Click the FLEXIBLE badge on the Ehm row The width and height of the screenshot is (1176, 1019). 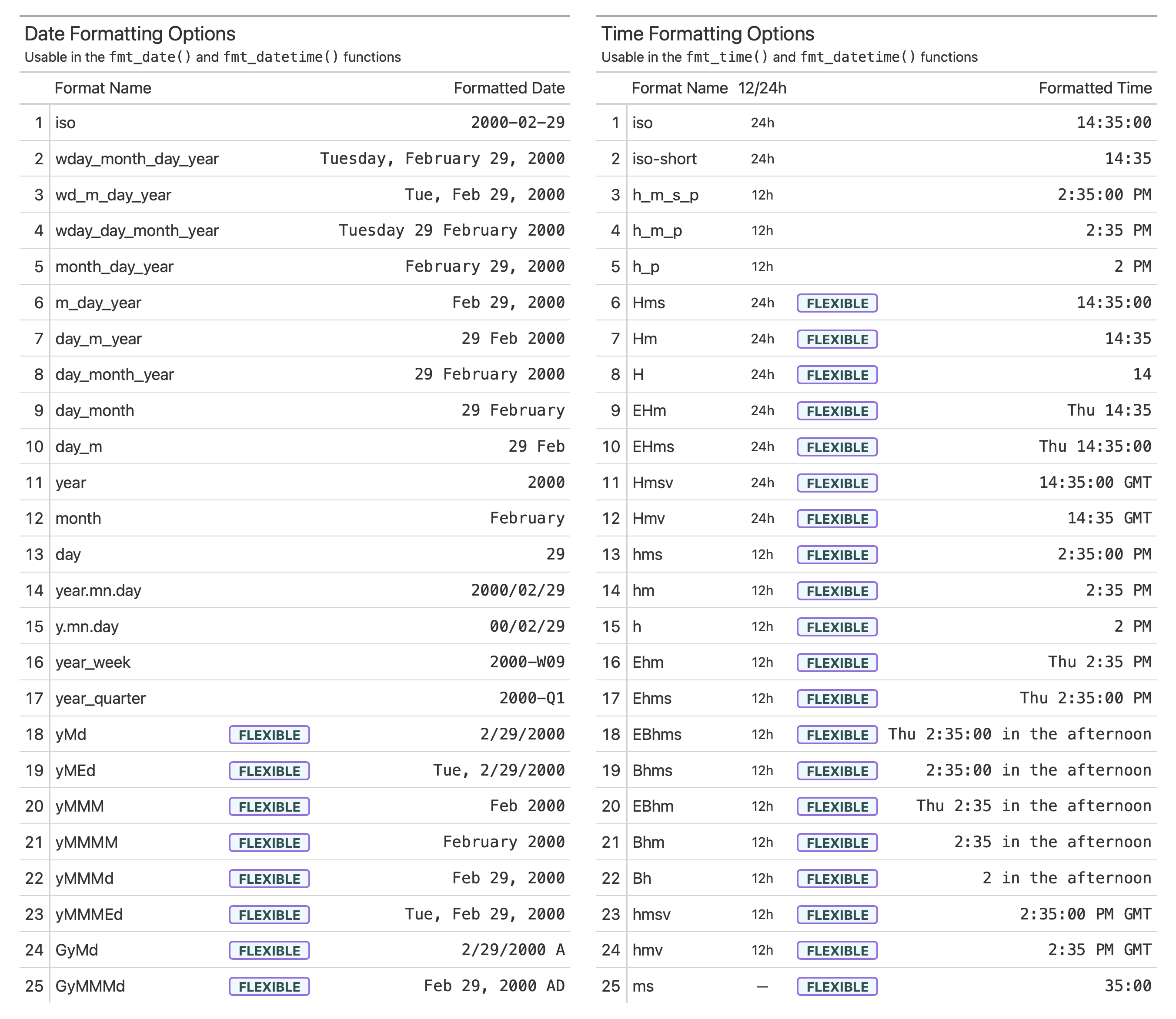pyautogui.click(x=837, y=663)
